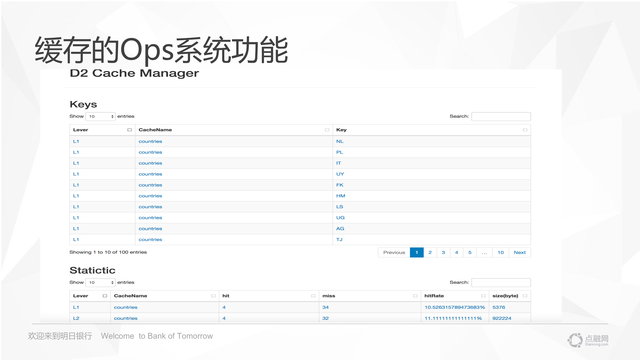Focus the Statictic table Search field
The image size is (640, 360).
tap(501, 282)
